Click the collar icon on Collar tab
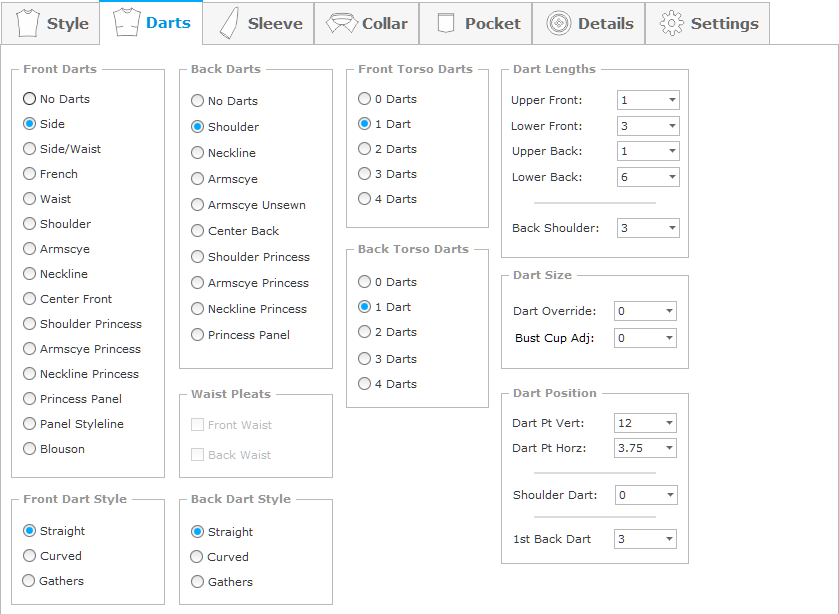839x614 pixels. [x=342, y=23]
